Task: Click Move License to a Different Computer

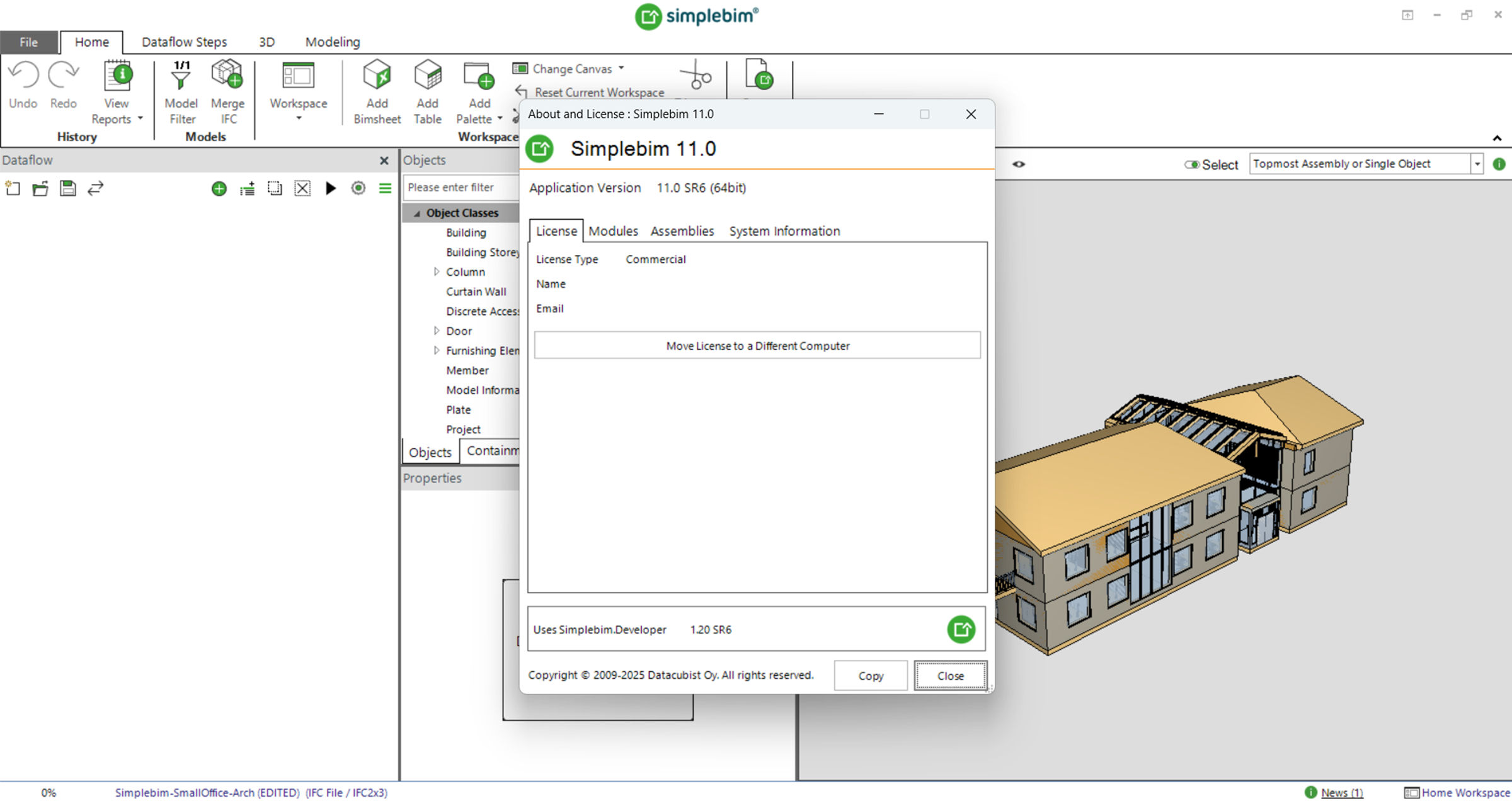Action: point(757,346)
